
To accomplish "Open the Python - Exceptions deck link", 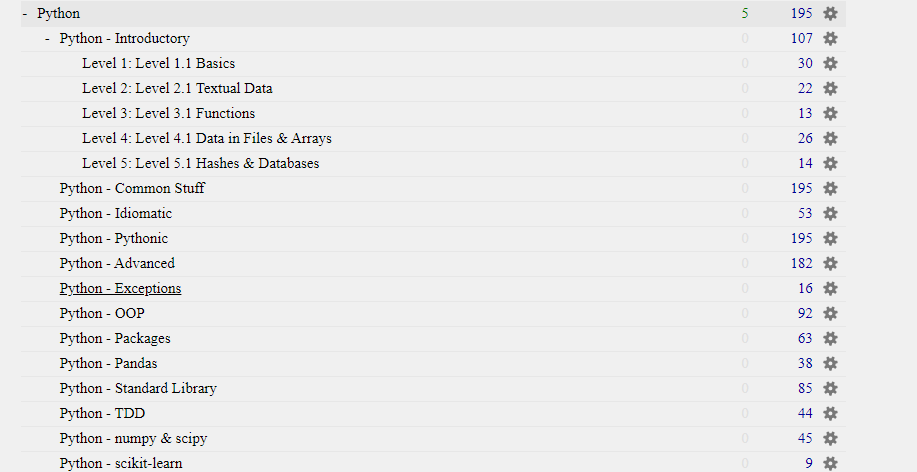I will (120, 288).
